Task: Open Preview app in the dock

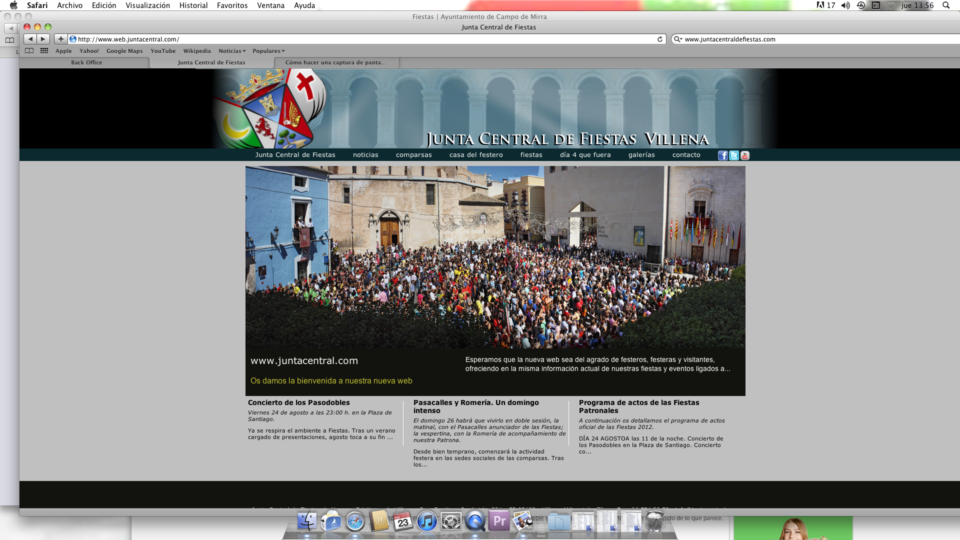Action: tap(522, 521)
